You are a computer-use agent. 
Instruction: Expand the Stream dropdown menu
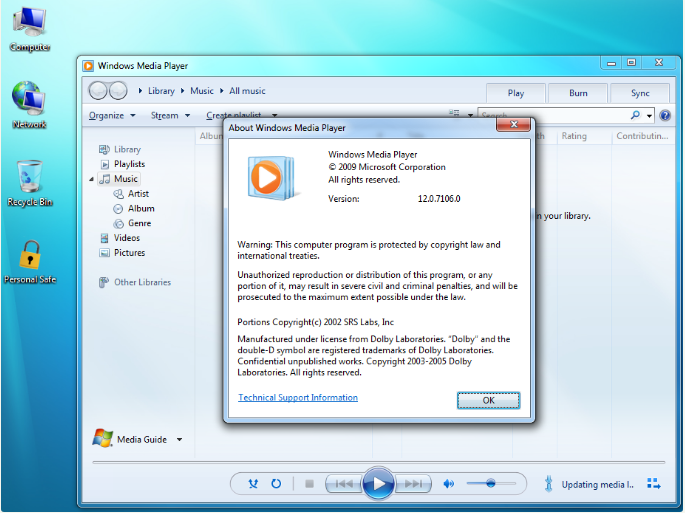tap(169, 116)
